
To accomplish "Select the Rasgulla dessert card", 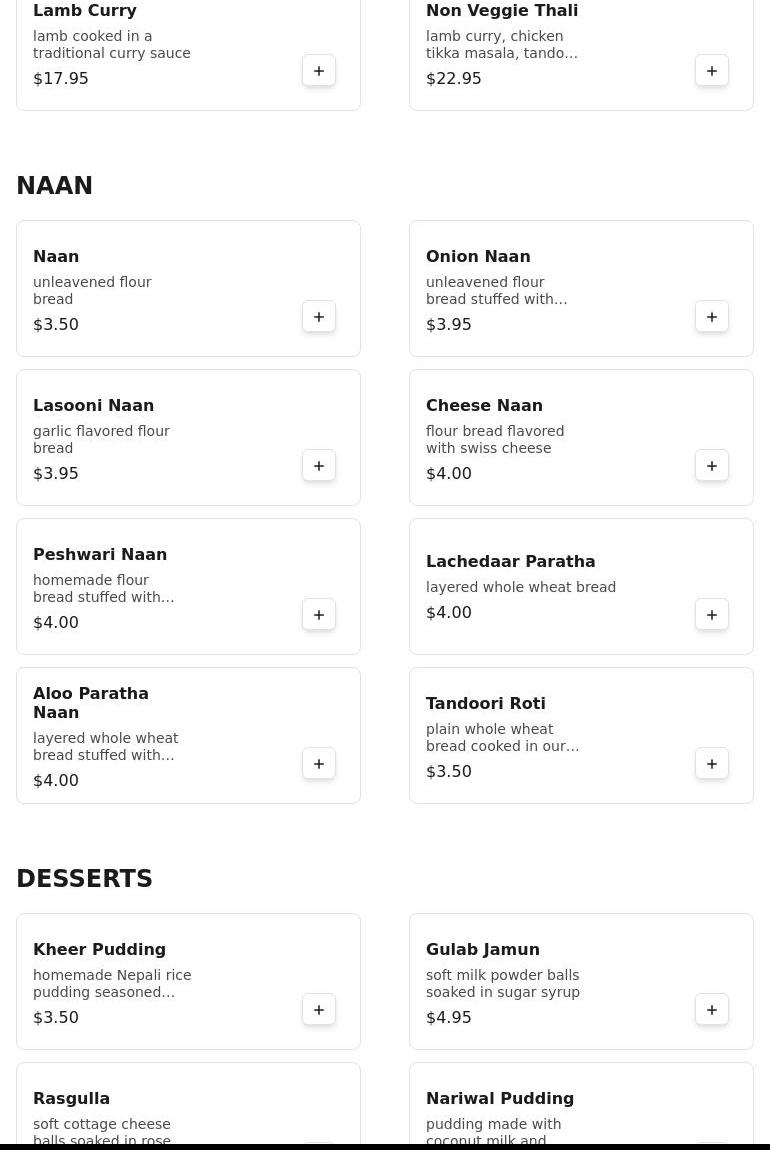I will pos(188,1103).
